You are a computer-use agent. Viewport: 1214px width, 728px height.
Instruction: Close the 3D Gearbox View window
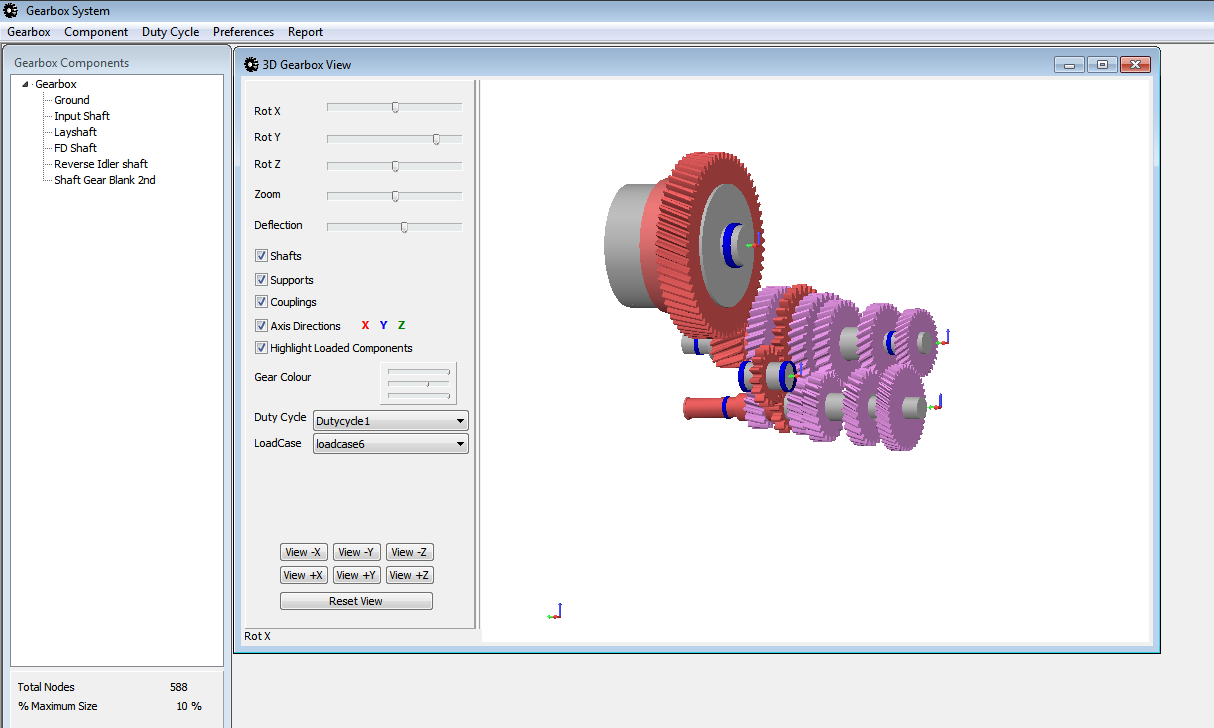click(x=1135, y=65)
